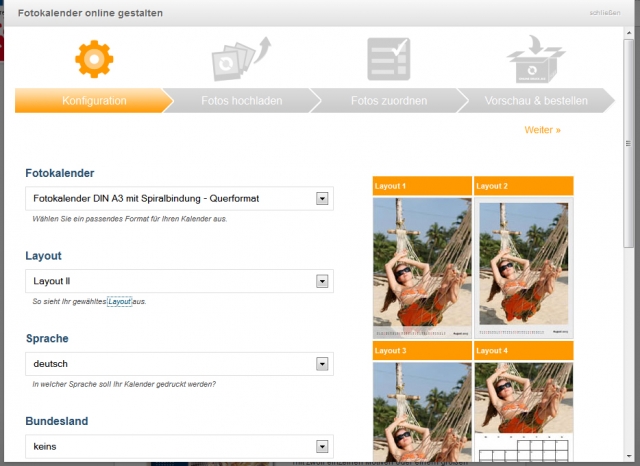Click the Sprache section heading

47,338
